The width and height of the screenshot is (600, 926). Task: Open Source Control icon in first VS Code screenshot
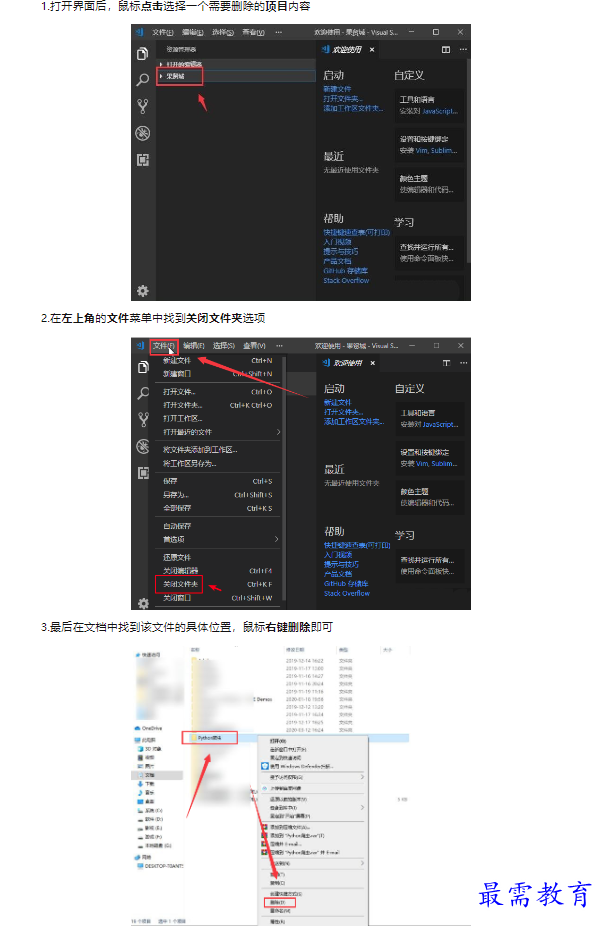click(142, 106)
